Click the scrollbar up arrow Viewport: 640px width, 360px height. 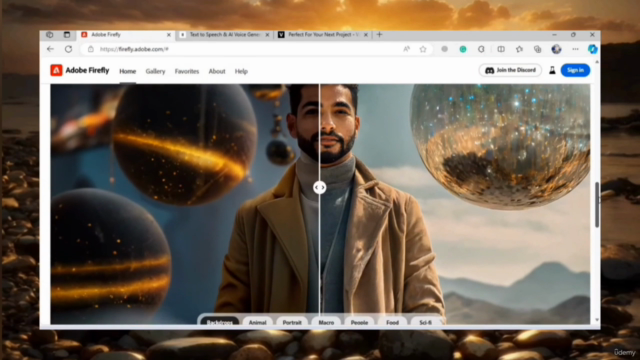[x=597, y=62]
